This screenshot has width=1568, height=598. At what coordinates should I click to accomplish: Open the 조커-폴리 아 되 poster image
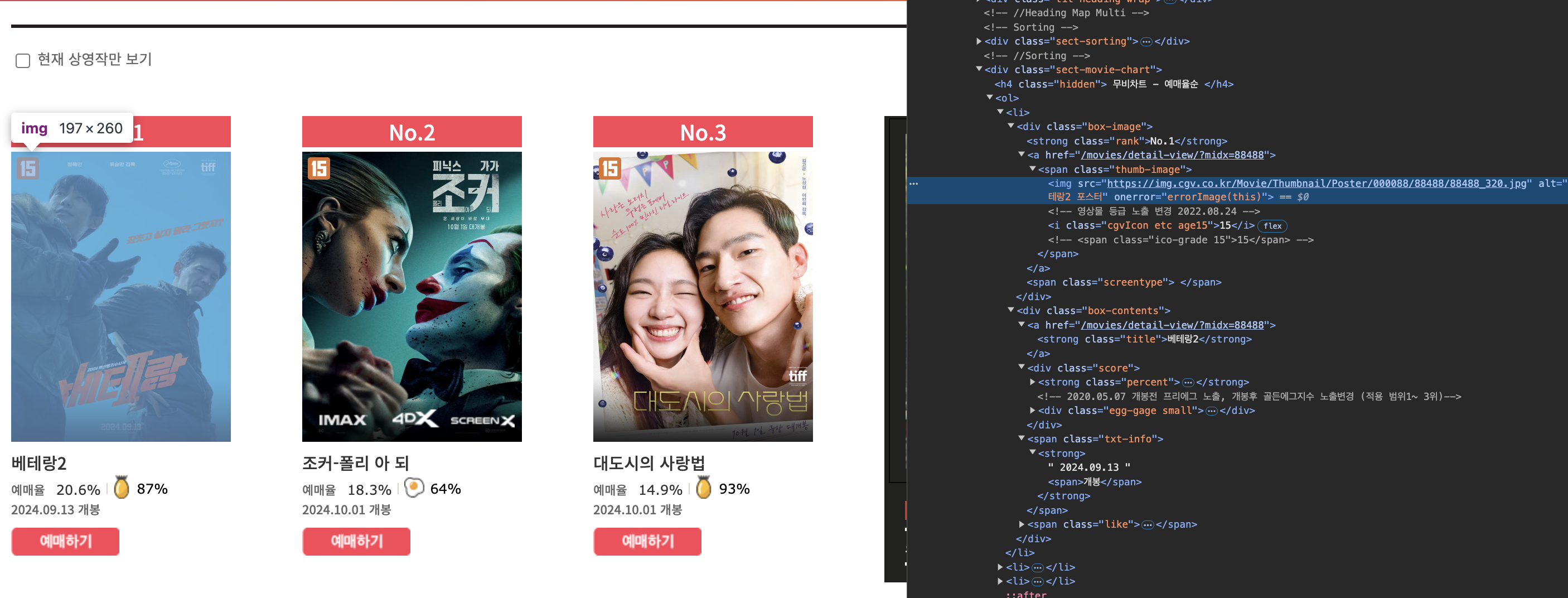412,297
